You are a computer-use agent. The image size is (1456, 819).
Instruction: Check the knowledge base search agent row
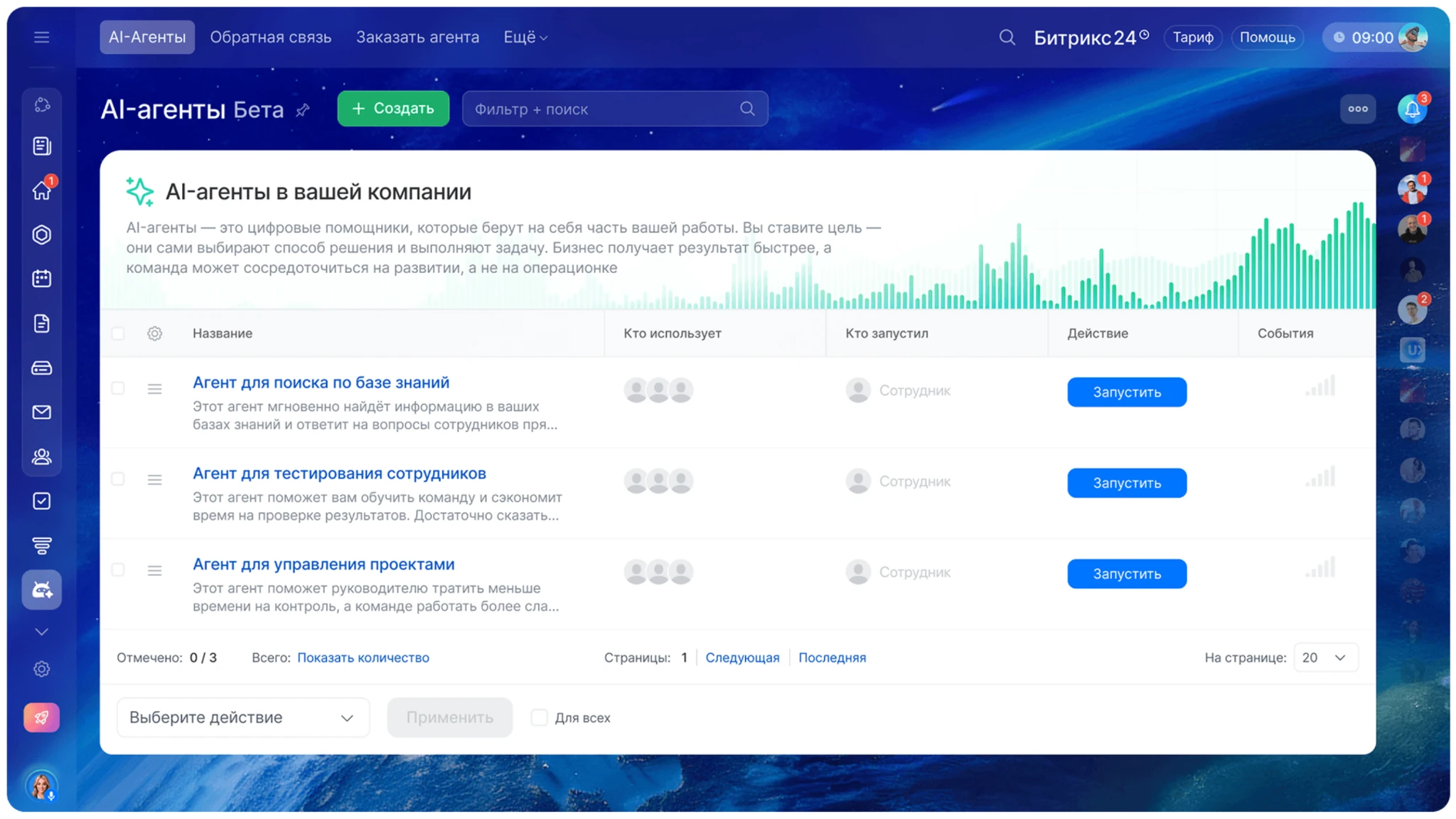(x=118, y=388)
